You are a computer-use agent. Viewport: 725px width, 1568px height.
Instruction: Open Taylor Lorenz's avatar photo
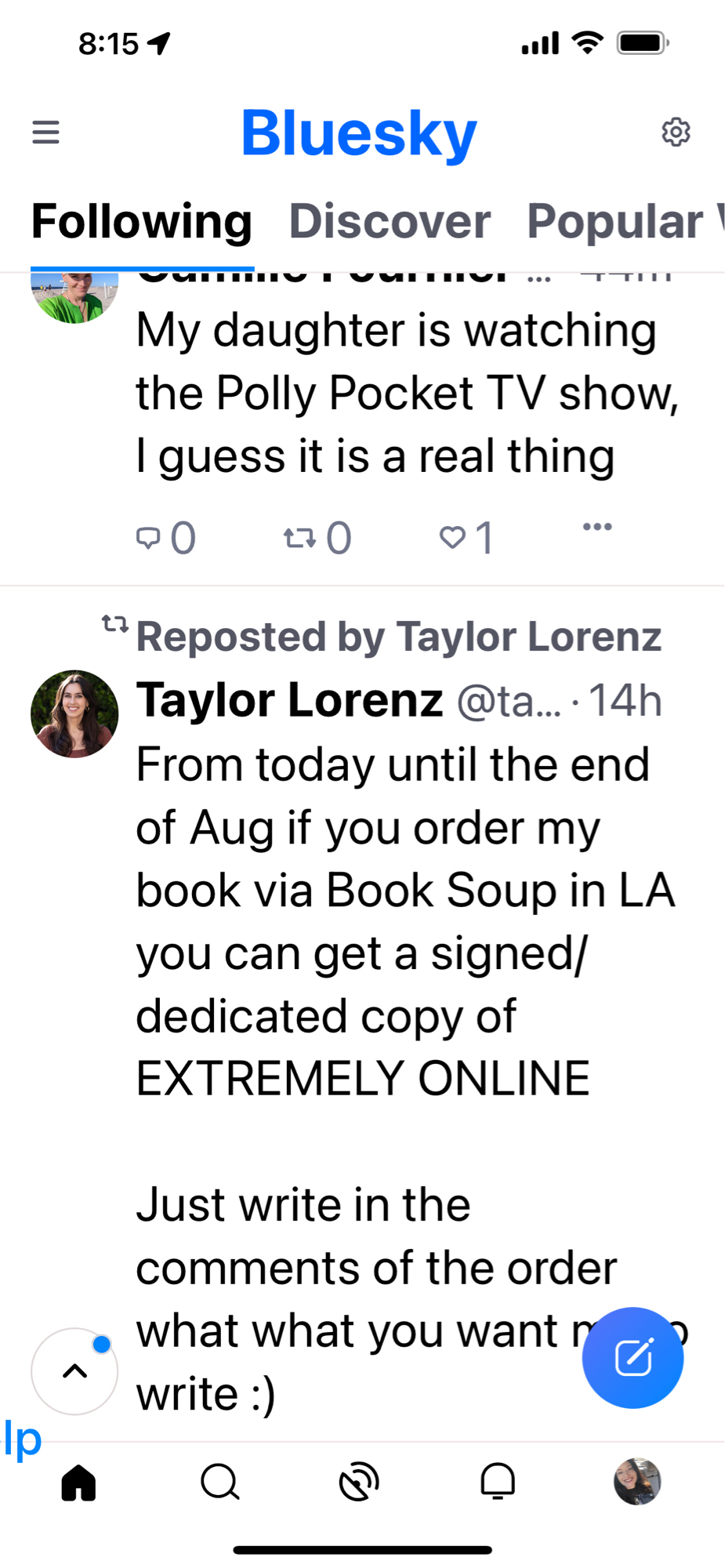pos(74,713)
